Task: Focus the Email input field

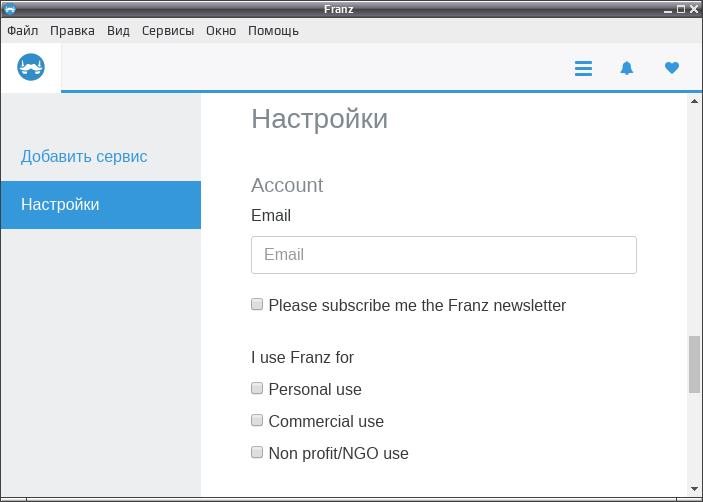Action: point(444,255)
